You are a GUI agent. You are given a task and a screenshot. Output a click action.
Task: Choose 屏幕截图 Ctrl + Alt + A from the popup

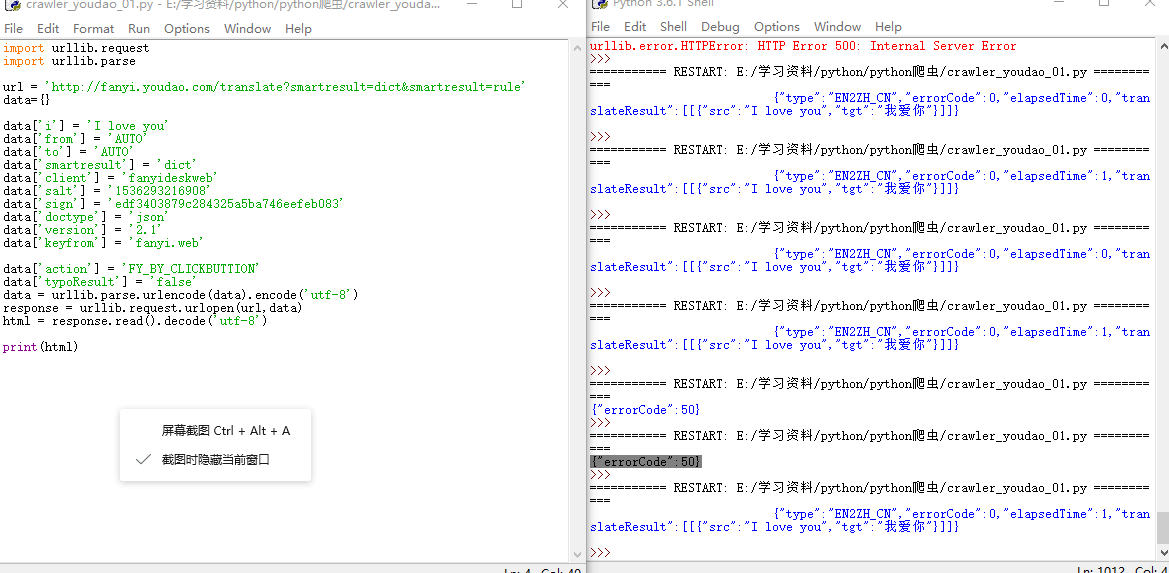click(x=225, y=431)
